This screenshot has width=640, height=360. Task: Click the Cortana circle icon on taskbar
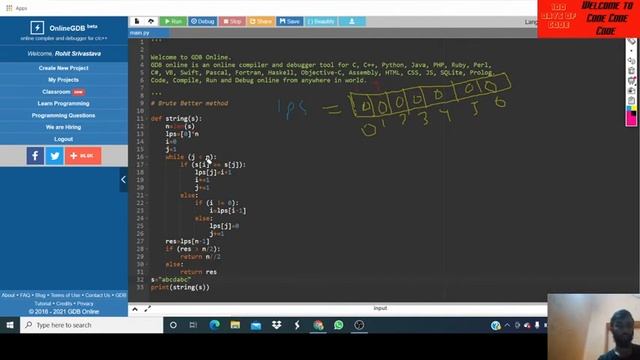[x=173, y=325]
